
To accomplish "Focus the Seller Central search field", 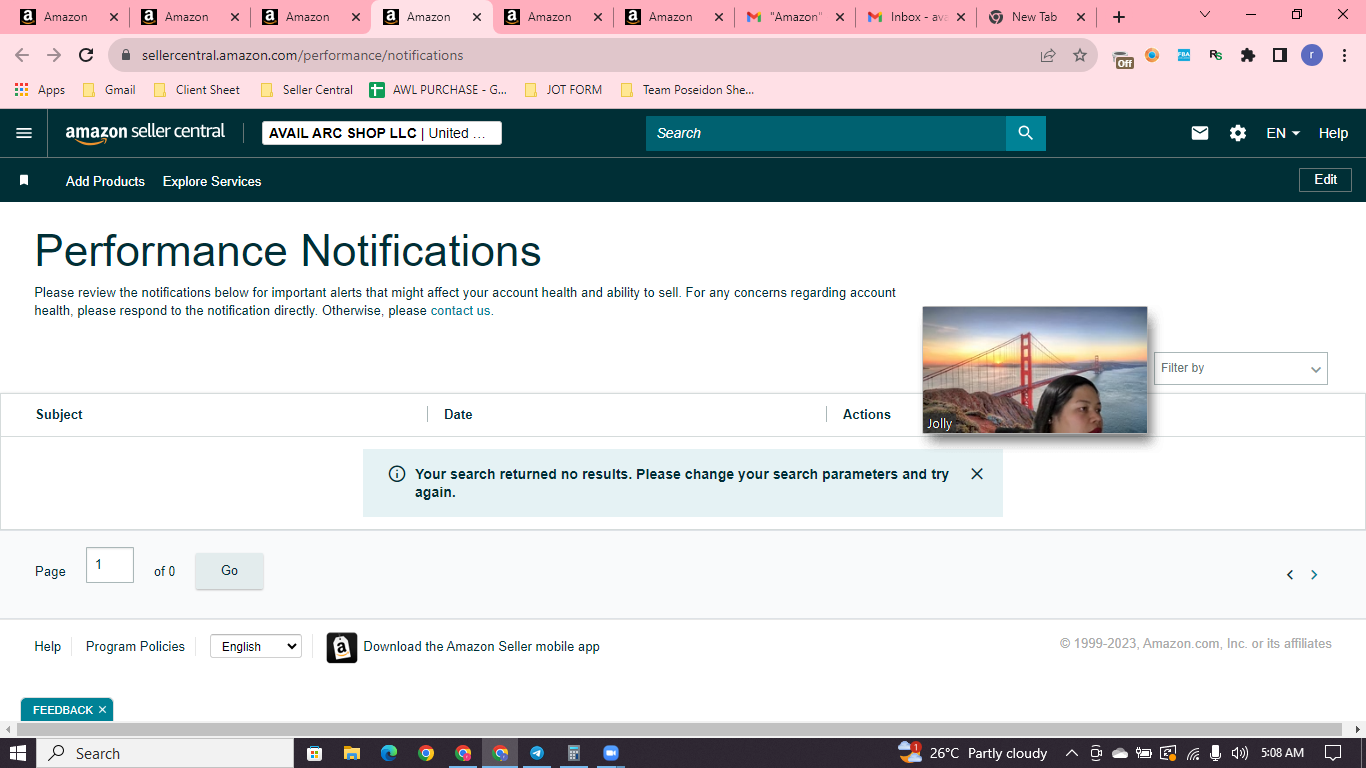I will coord(826,133).
